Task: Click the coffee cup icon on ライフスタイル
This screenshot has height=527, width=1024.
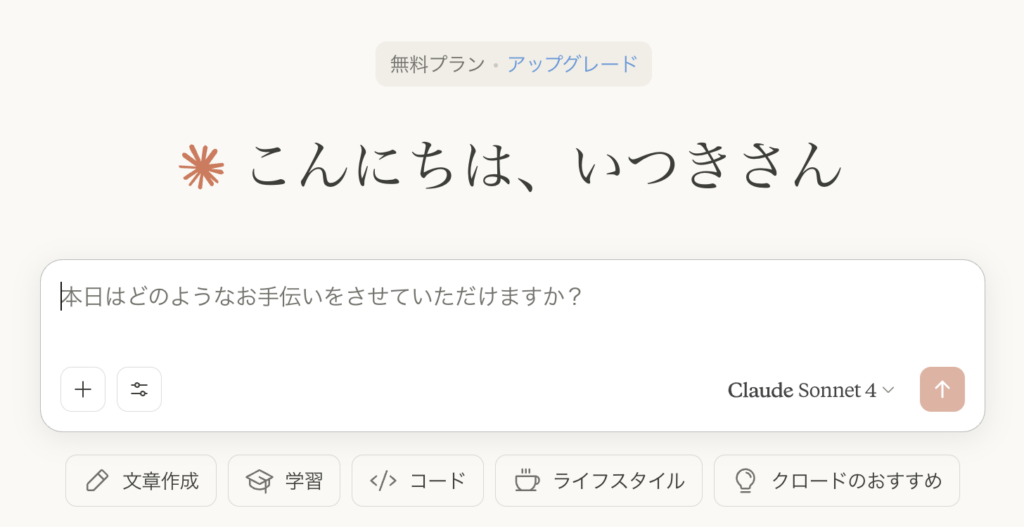Action: [527, 481]
